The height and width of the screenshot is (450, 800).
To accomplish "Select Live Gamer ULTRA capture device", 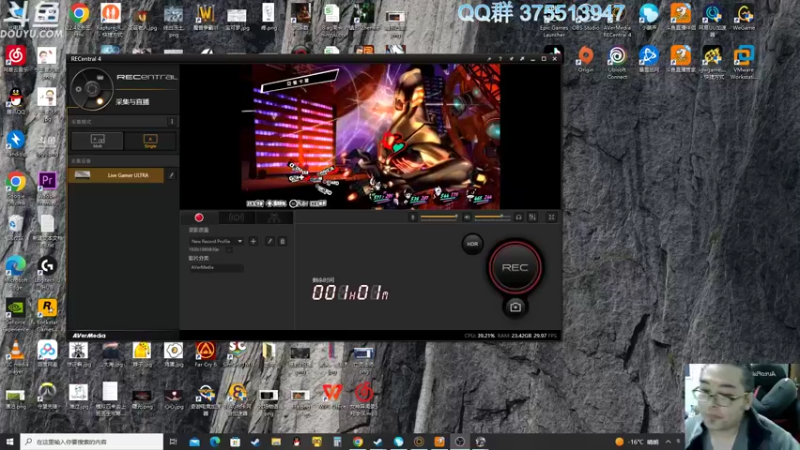I will 116,175.
